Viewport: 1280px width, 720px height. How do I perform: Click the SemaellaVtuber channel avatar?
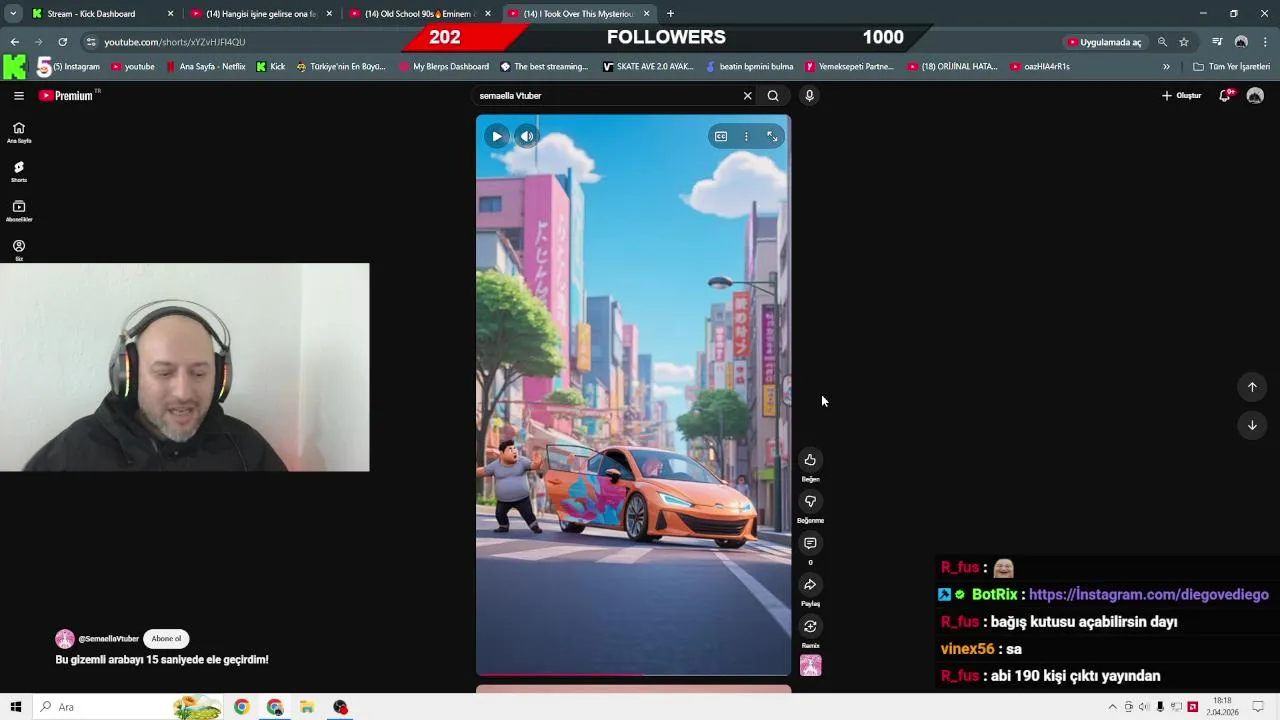pos(65,639)
